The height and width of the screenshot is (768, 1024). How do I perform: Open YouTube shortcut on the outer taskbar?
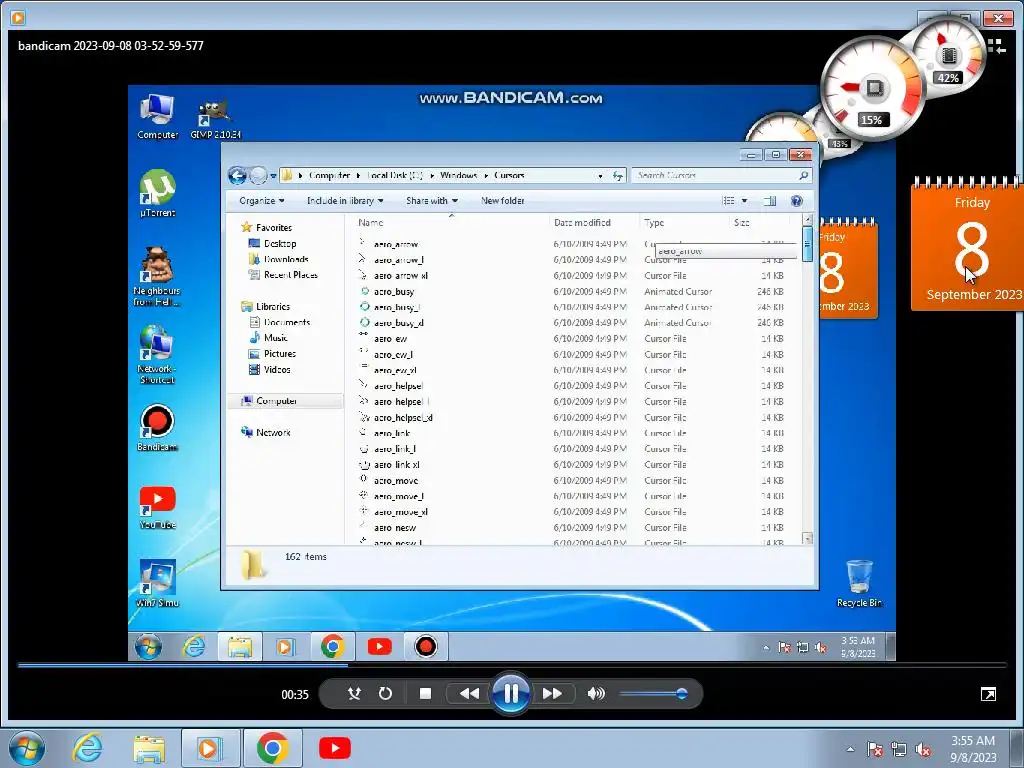point(334,748)
